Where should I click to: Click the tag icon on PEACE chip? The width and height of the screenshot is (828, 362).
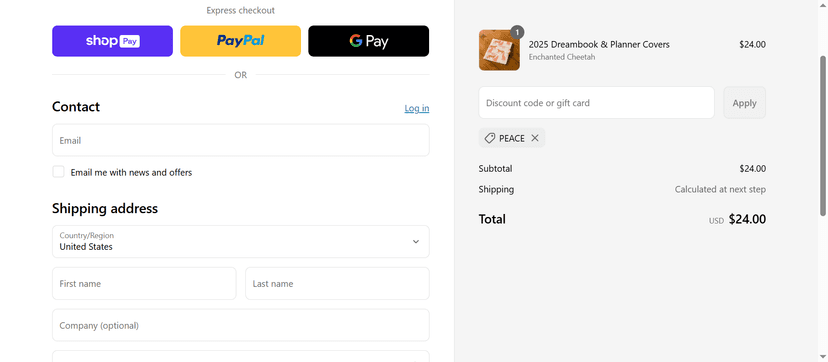point(490,138)
